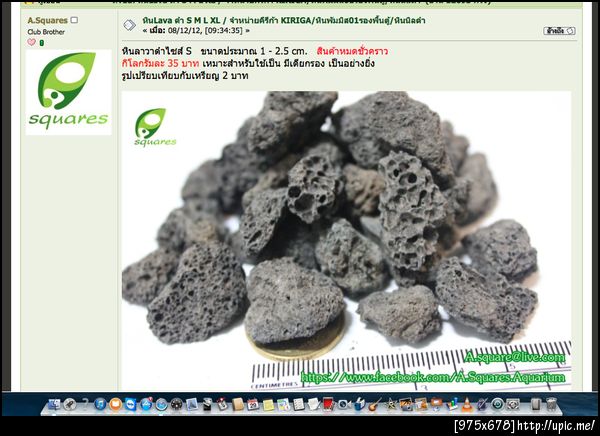This screenshot has width=600, height=436.
Task: Click the online status icon beside A.Squares
Action: 74,20
